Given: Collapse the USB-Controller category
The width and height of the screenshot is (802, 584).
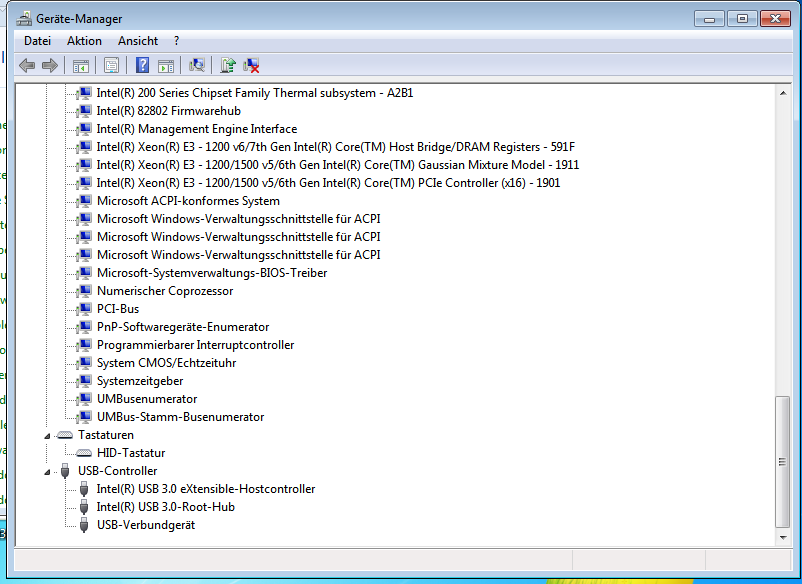Looking at the screenshot, I should (47, 471).
